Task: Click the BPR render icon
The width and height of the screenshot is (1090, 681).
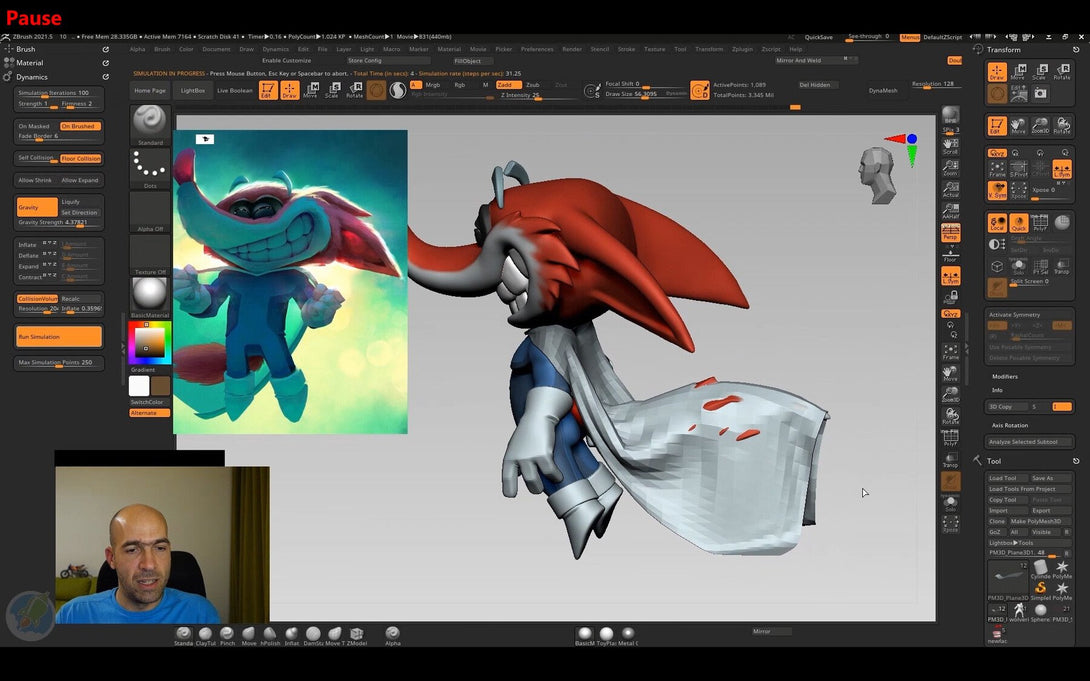Action: [950, 115]
